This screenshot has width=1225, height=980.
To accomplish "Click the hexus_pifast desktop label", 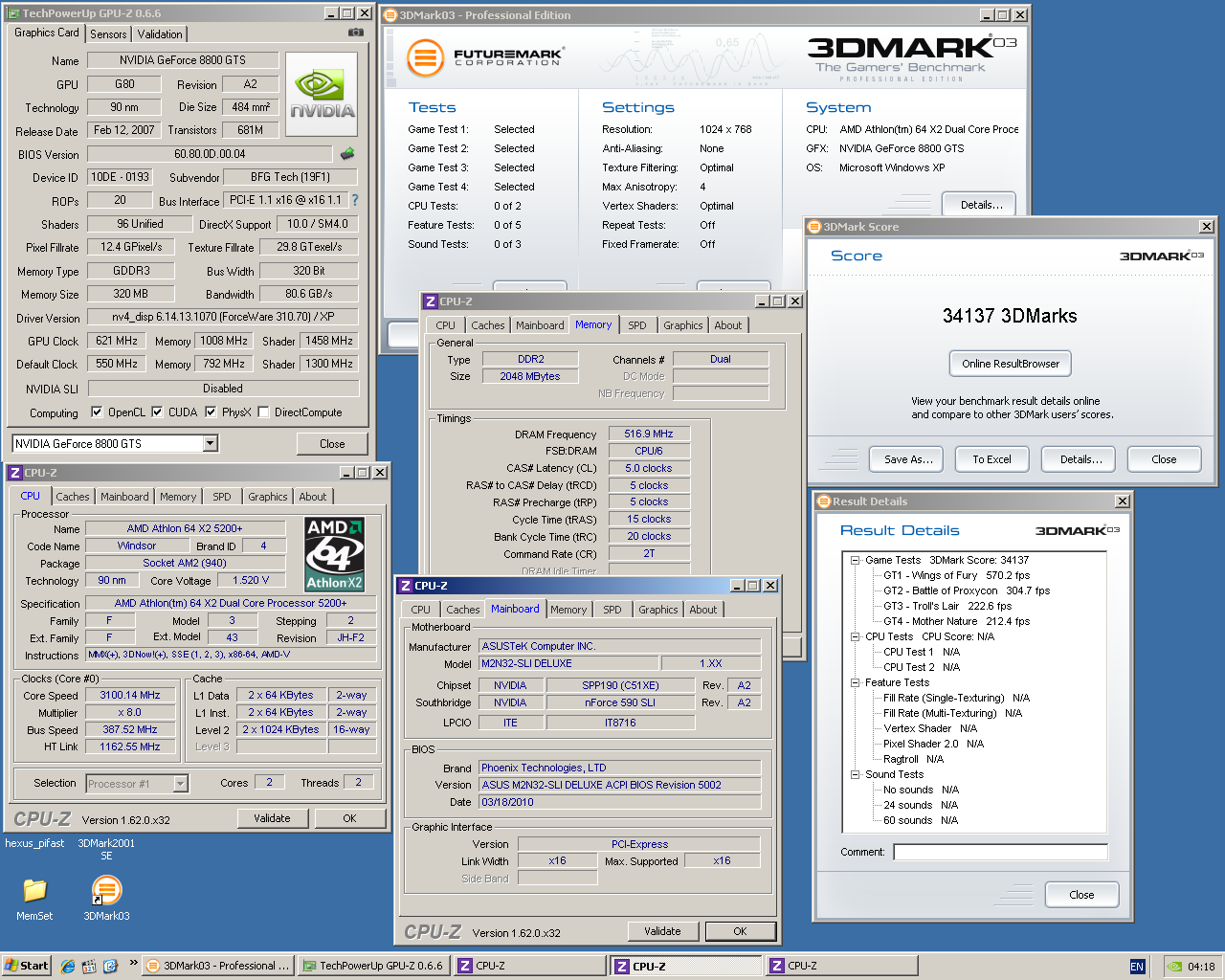I will click(34, 844).
